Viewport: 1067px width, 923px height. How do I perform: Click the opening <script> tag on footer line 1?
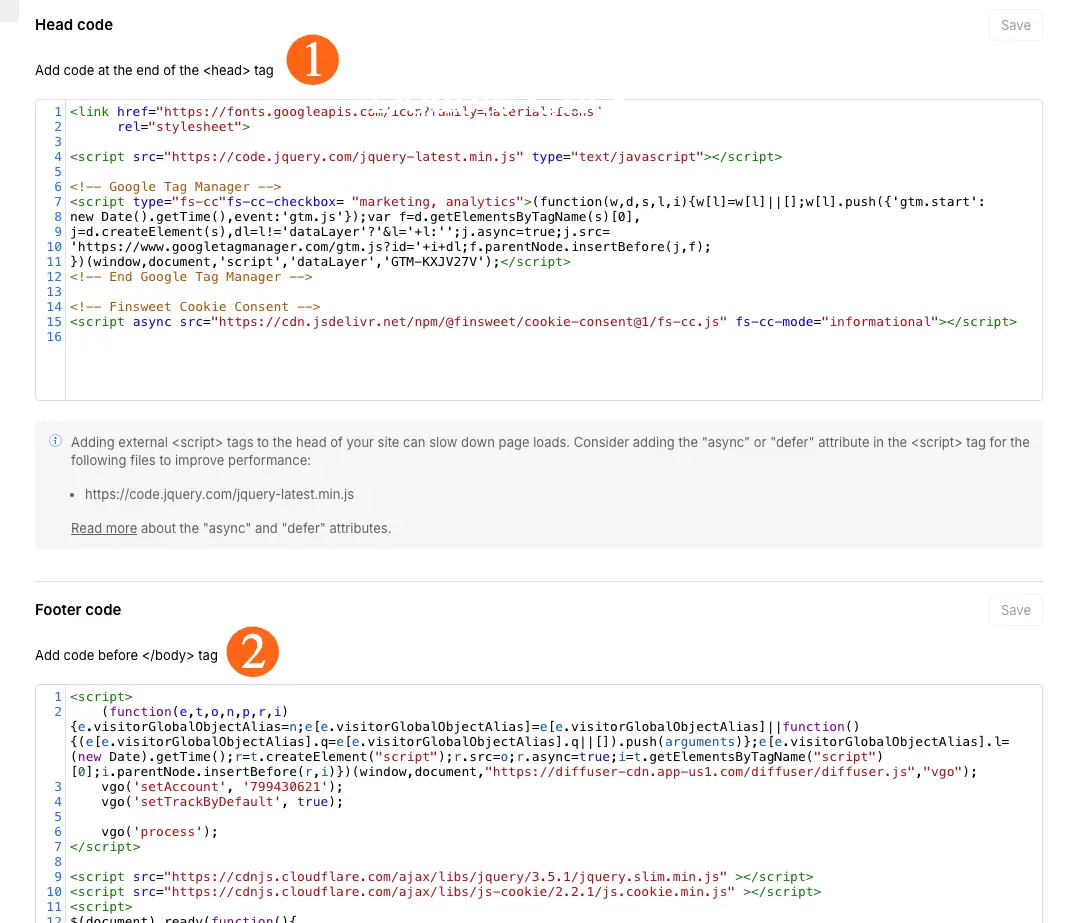tap(101, 697)
